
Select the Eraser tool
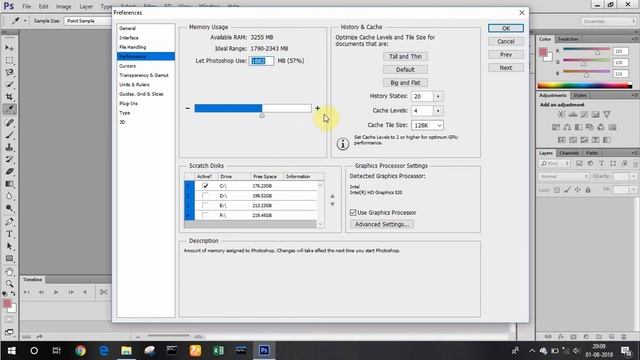9,171
